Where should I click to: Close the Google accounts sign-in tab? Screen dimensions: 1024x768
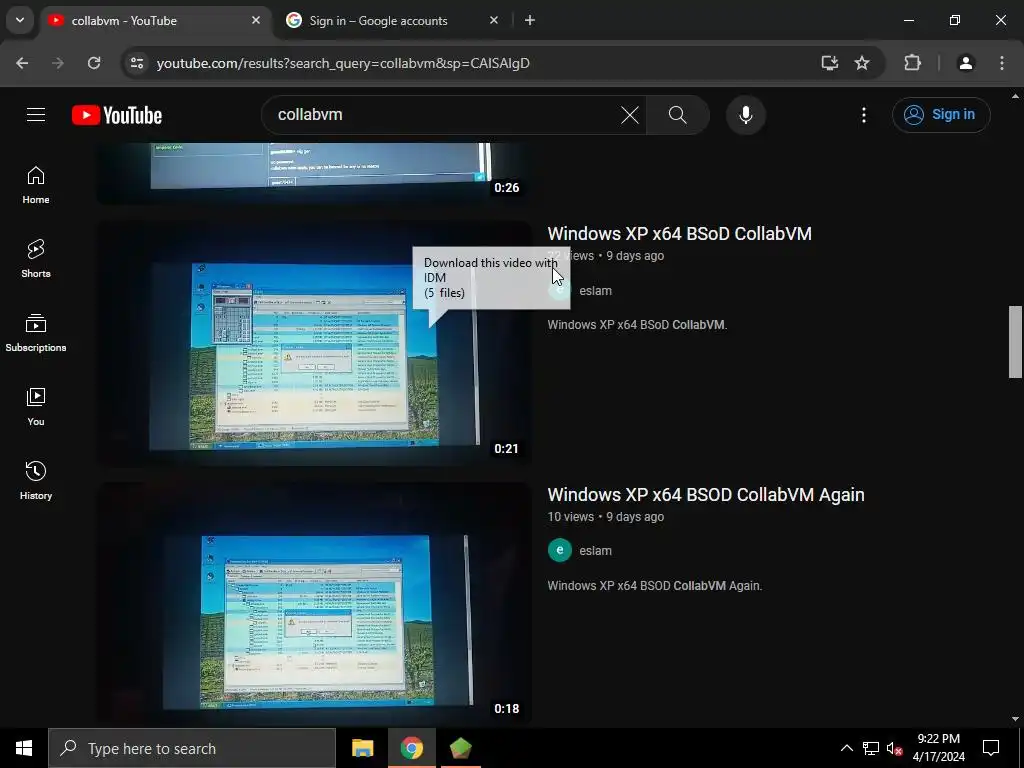(494, 20)
